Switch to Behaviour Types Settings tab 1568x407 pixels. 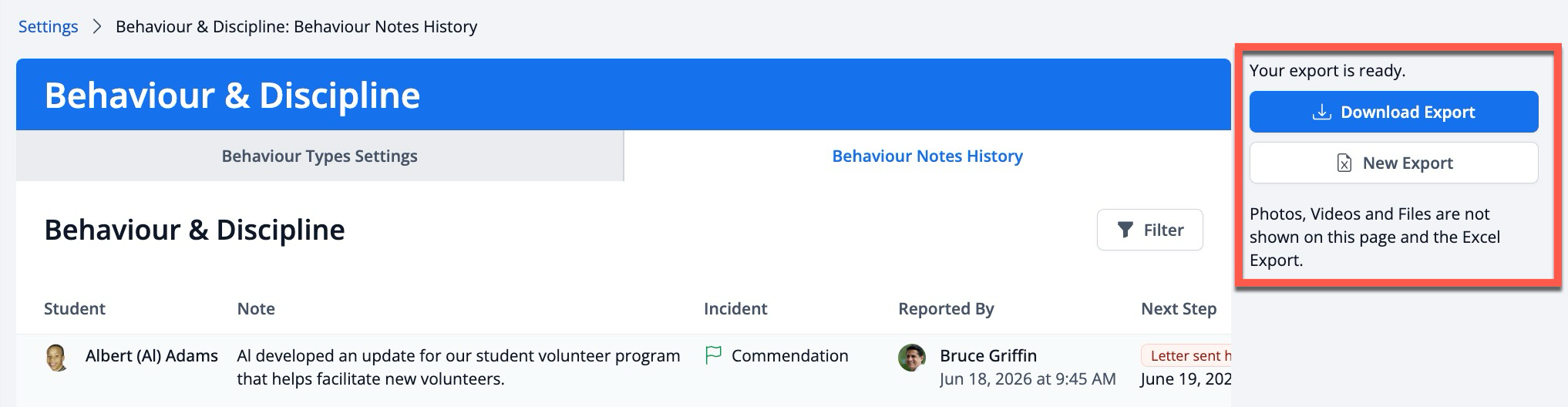pyautogui.click(x=319, y=156)
